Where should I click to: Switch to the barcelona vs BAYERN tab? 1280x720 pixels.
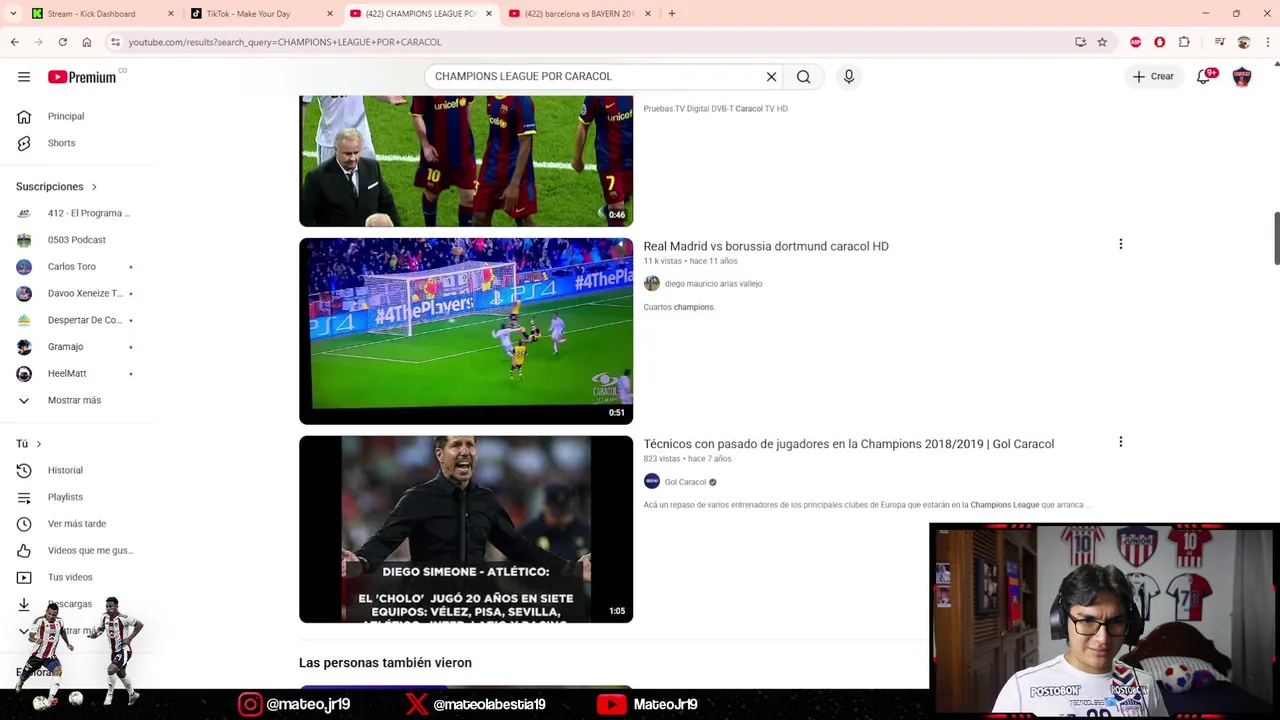point(581,13)
